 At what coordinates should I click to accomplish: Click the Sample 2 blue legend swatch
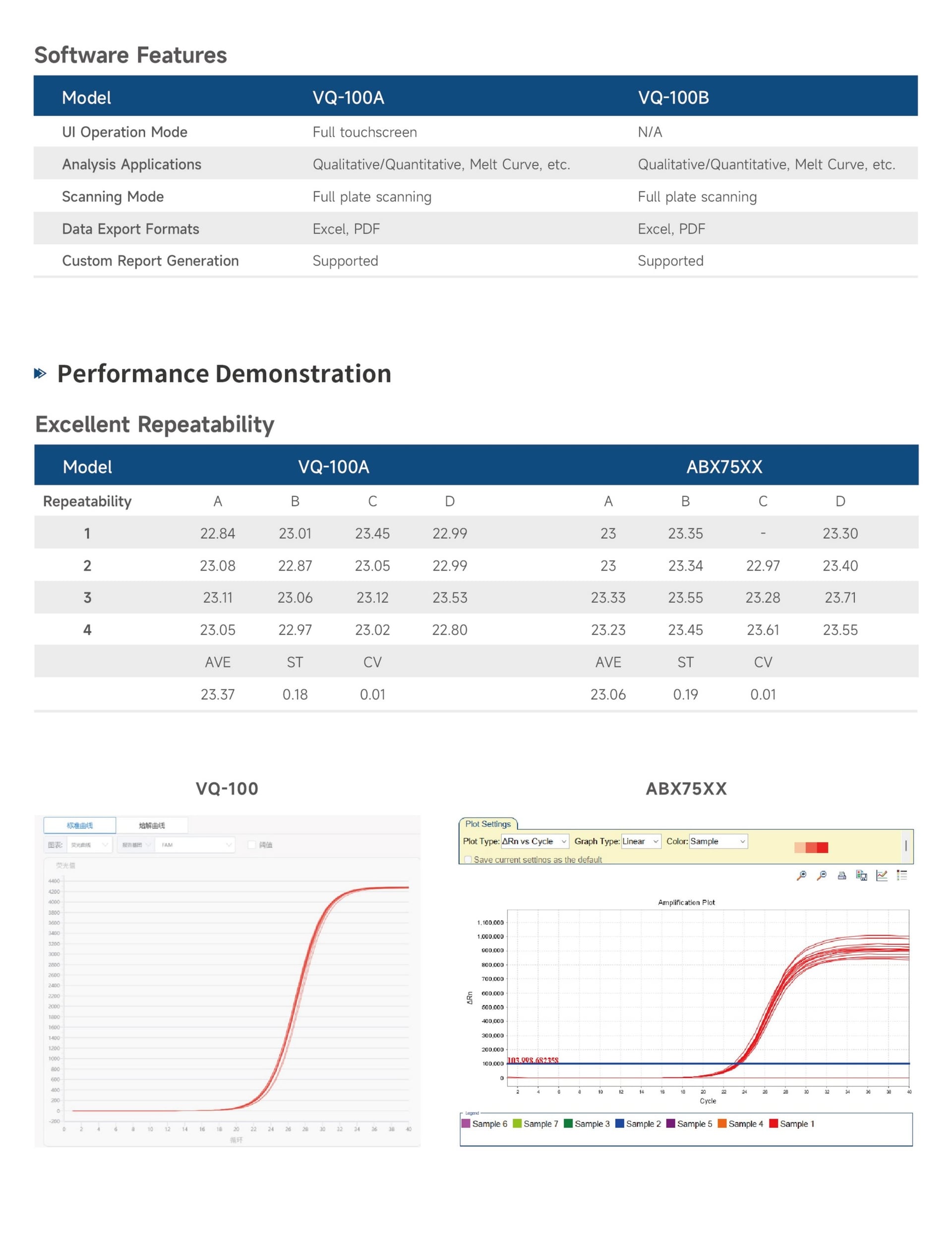[619, 1124]
